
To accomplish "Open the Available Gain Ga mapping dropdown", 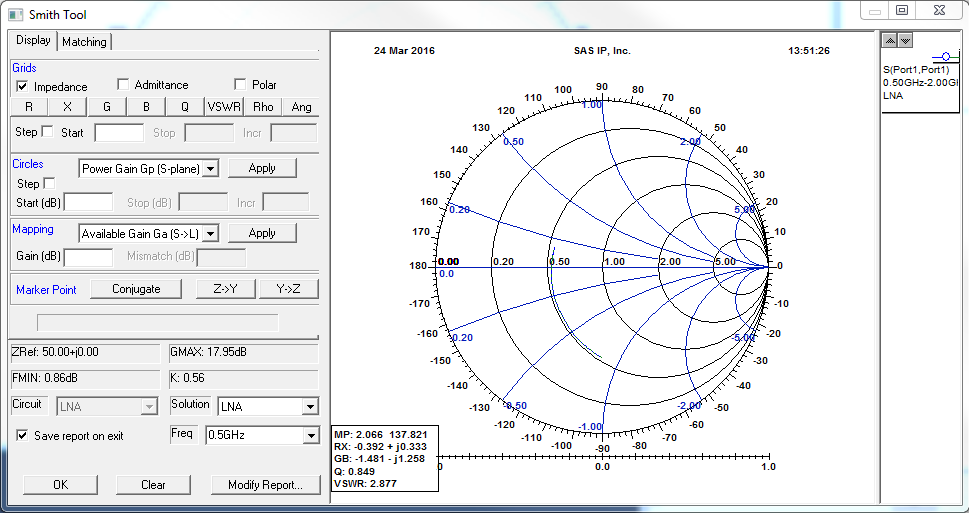I will coord(210,234).
